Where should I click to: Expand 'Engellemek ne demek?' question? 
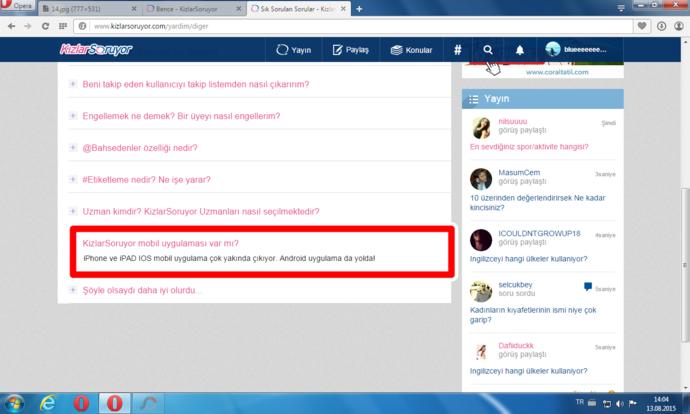point(181,116)
